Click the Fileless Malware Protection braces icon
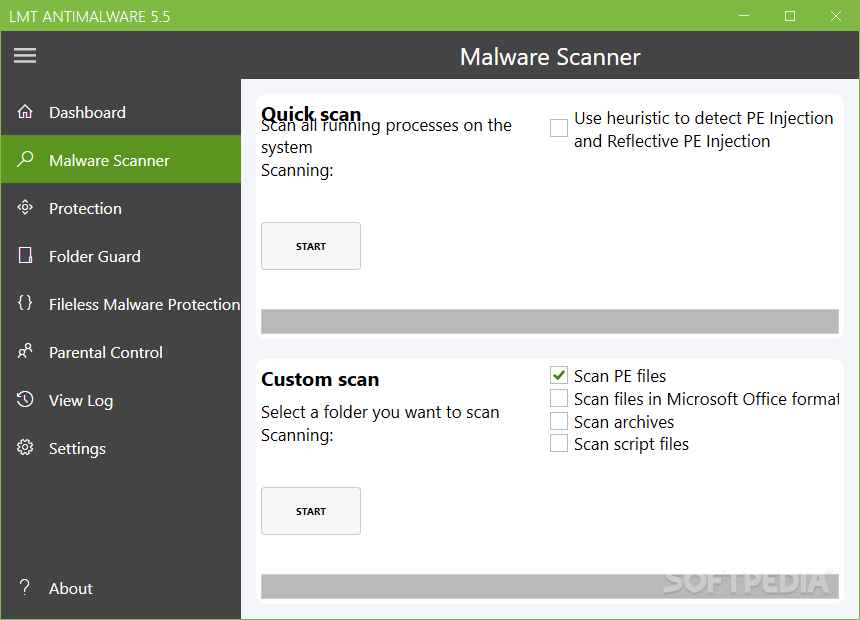Screen dimensions: 860x620 click(25, 304)
